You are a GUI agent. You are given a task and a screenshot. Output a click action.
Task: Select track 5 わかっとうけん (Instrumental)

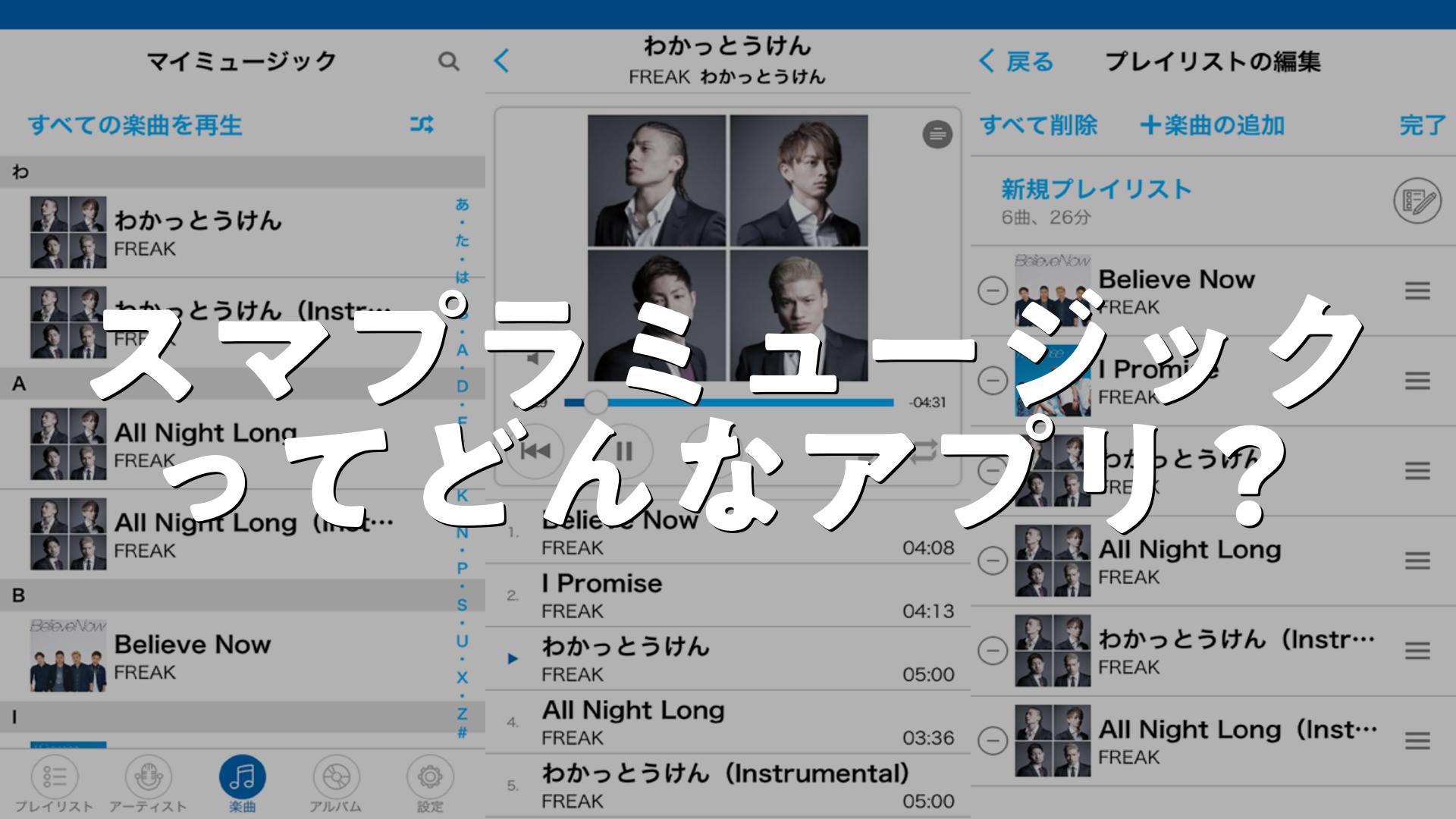coord(728,786)
